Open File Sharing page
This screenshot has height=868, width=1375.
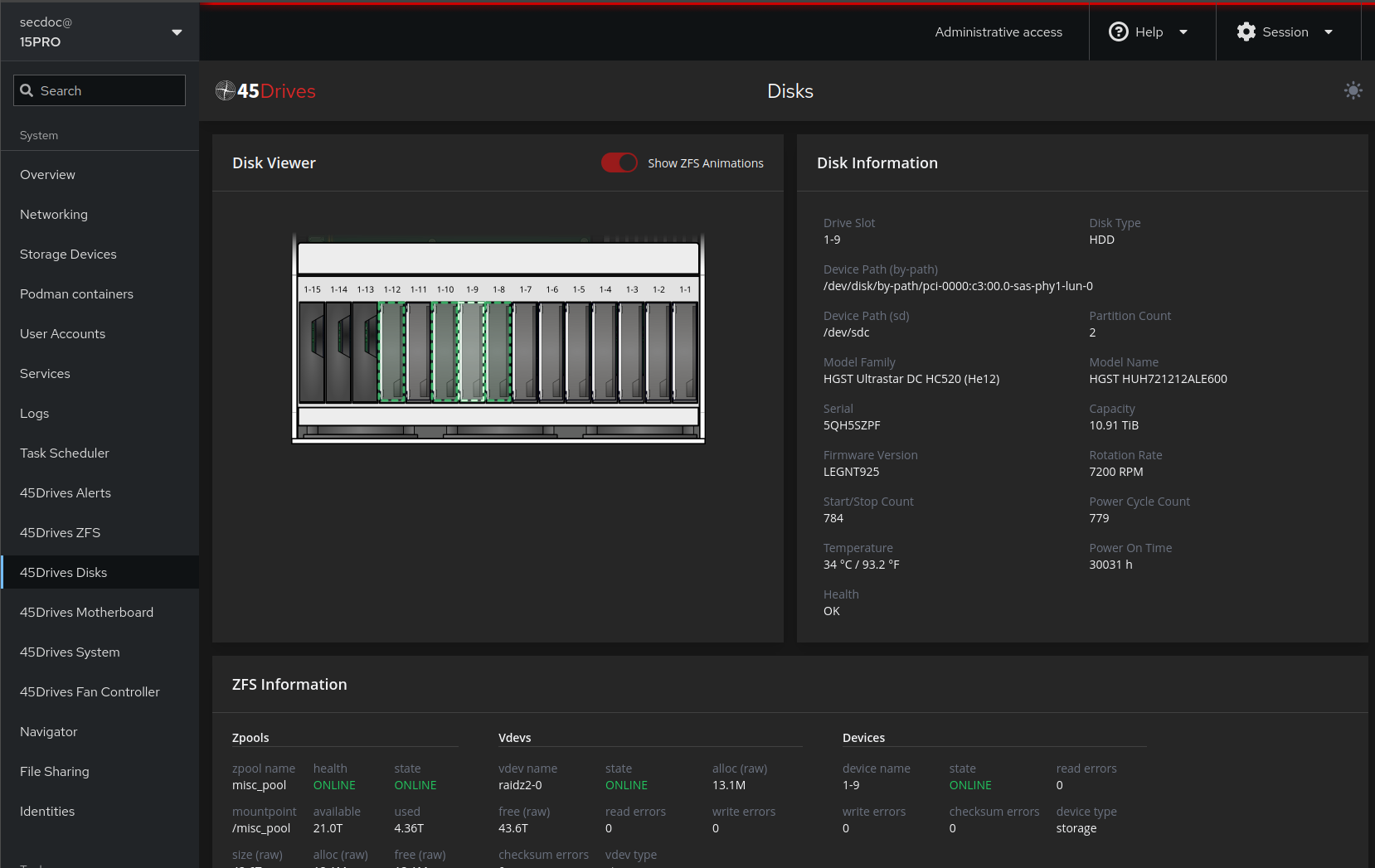click(x=100, y=771)
